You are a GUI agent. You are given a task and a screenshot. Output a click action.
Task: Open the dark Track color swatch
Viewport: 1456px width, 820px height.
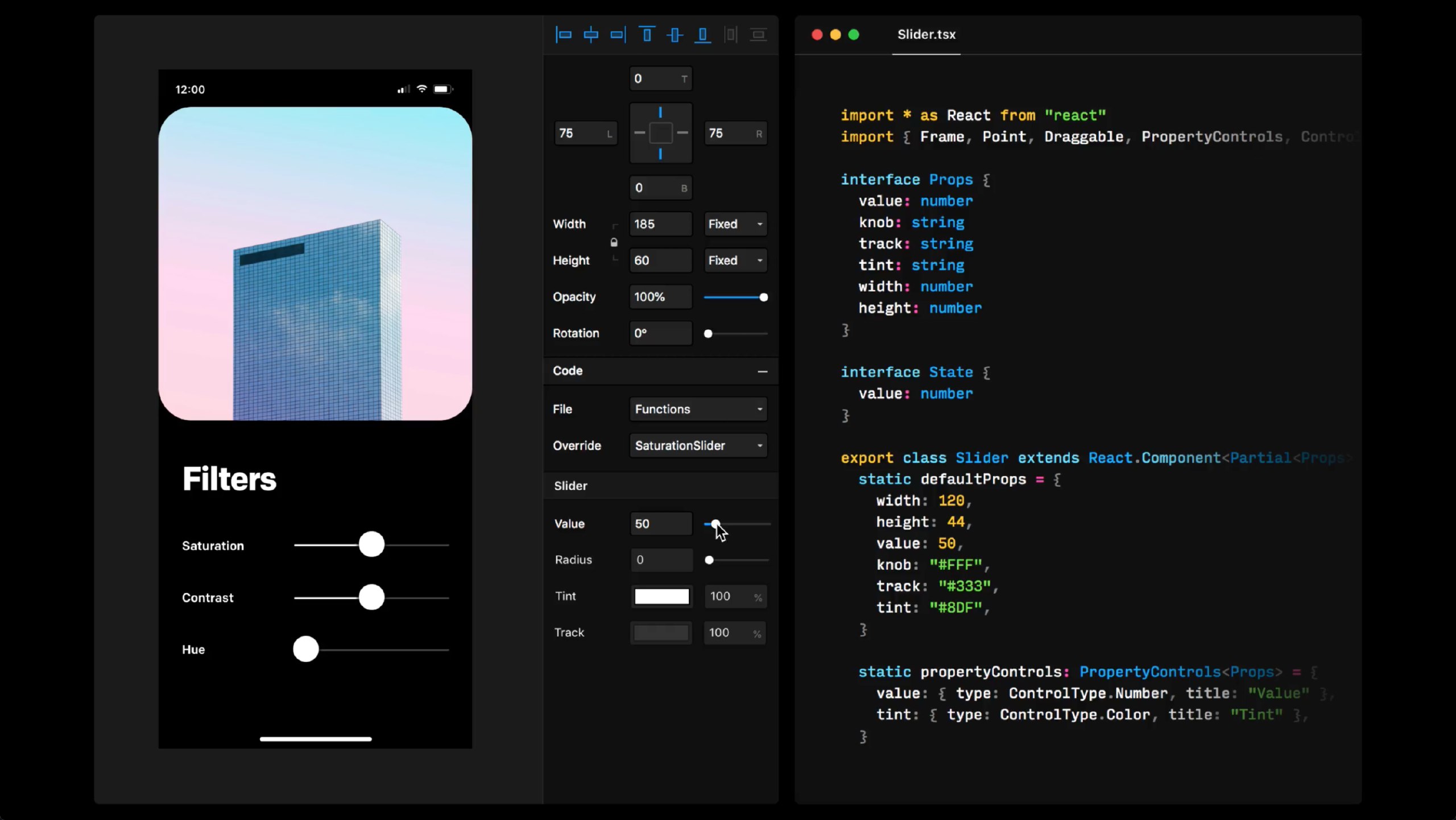pos(661,633)
